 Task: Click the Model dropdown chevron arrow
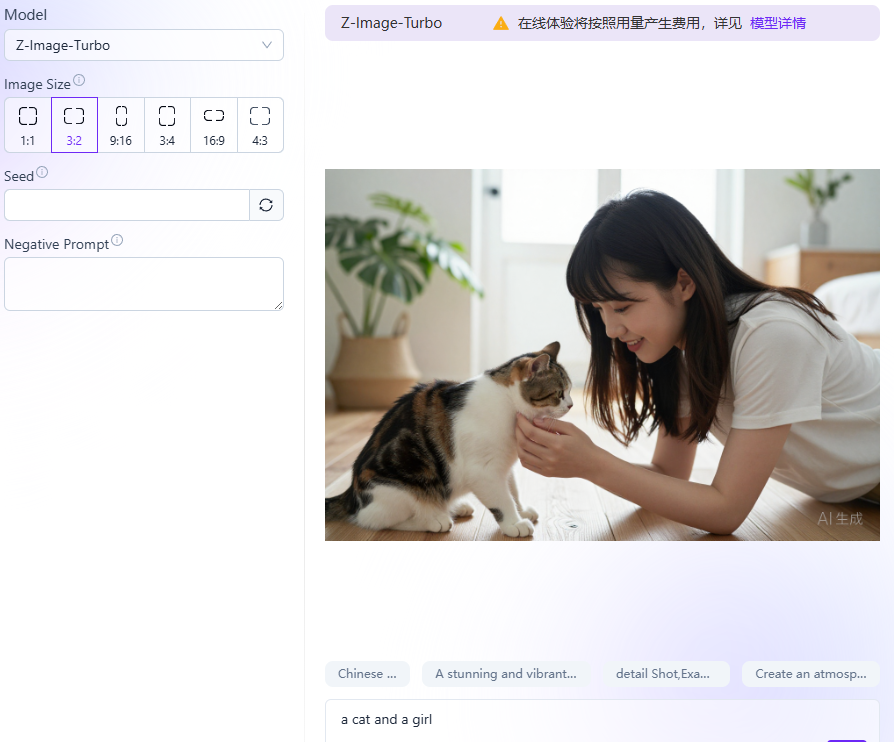click(x=266, y=45)
